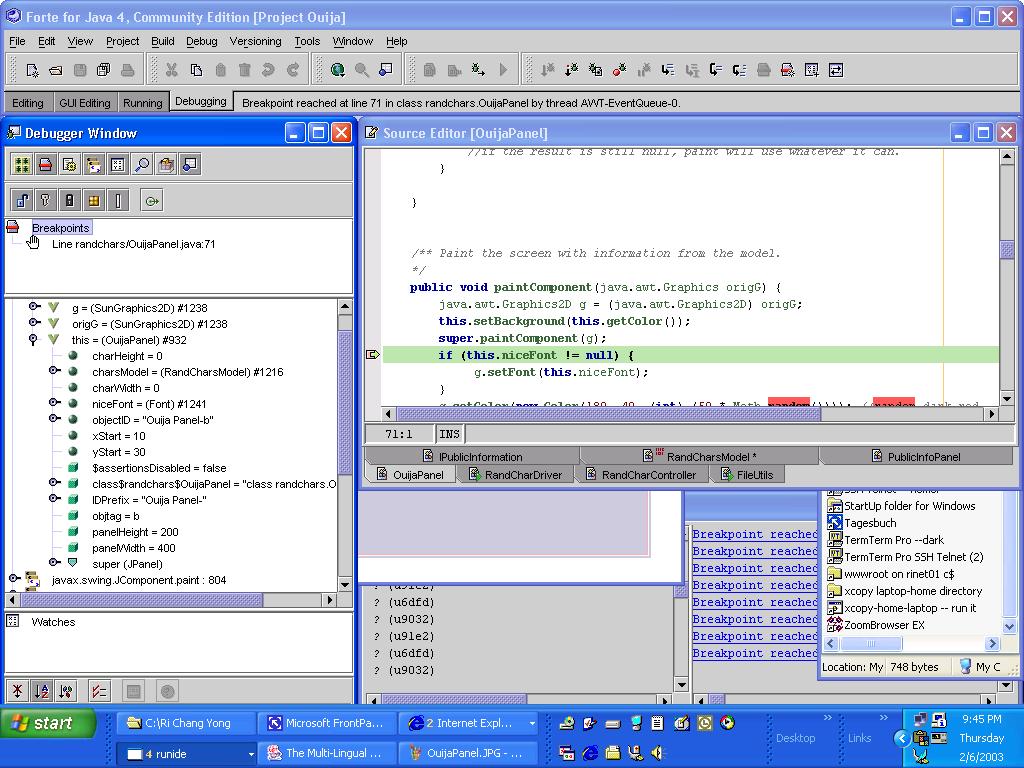This screenshot has height=768, width=1024.
Task: Expand the origG = (SunGraphics2D) node
Action: (33, 323)
